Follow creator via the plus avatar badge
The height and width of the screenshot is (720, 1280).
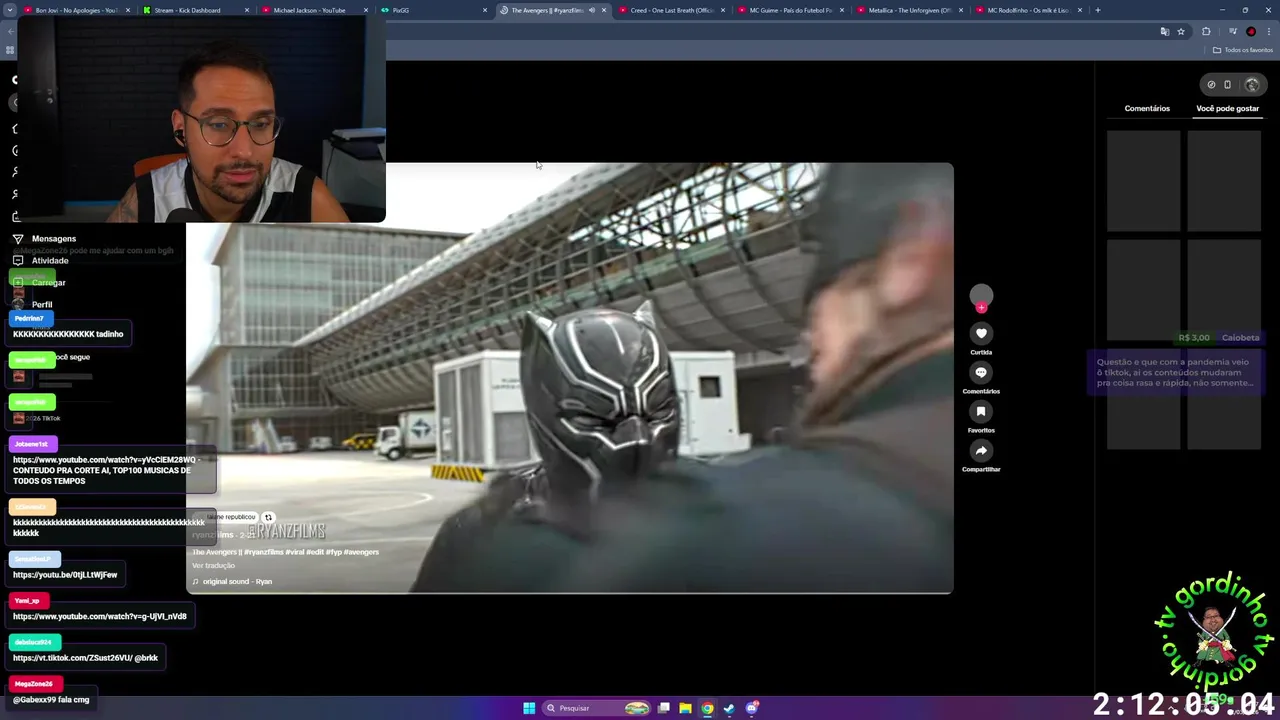coord(981,308)
